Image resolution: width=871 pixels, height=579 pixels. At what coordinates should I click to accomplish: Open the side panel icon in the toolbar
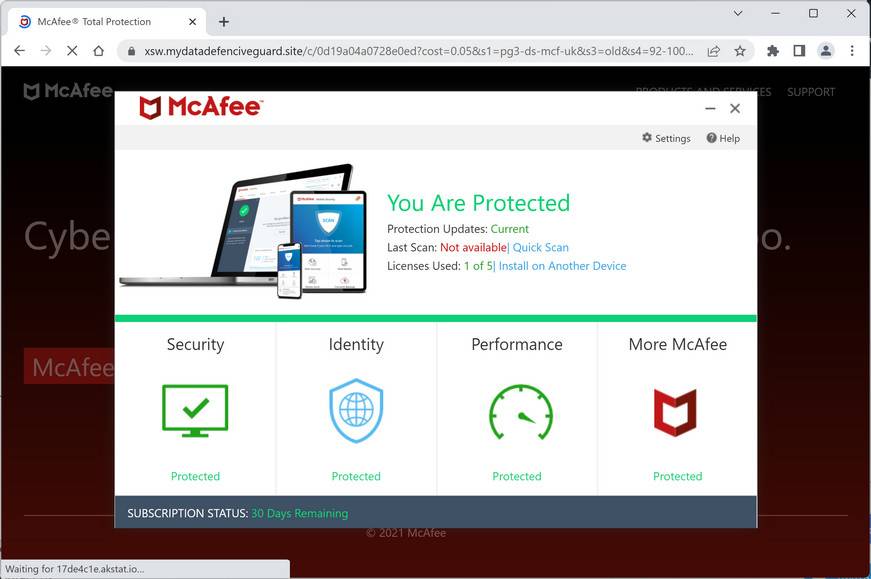pos(799,50)
